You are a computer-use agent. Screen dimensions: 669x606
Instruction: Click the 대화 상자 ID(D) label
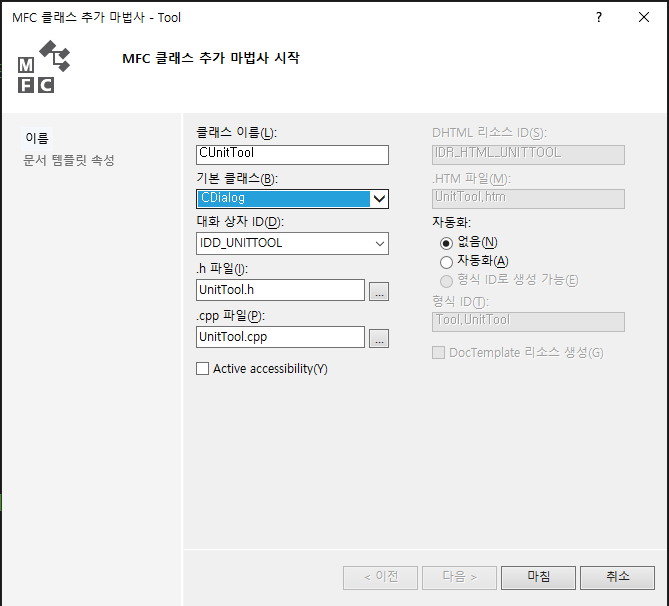click(x=240, y=221)
